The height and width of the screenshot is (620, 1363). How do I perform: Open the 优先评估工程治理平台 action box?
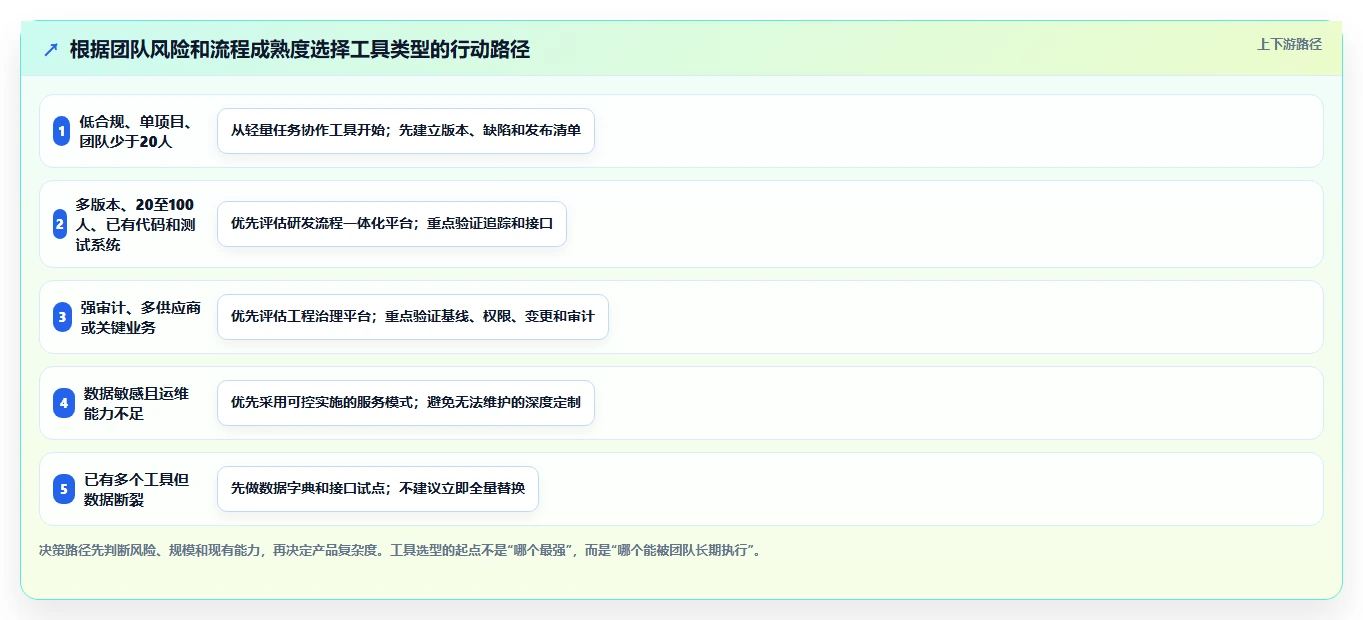coord(413,317)
